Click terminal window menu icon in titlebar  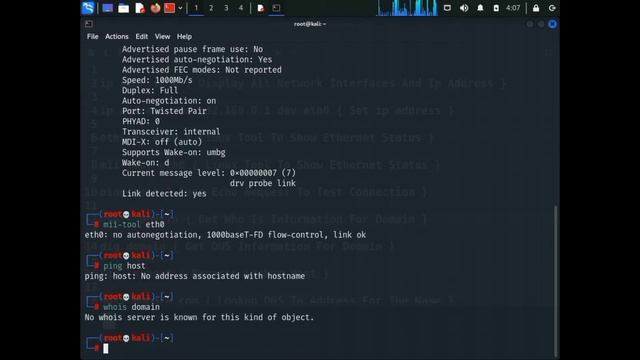(89, 24)
